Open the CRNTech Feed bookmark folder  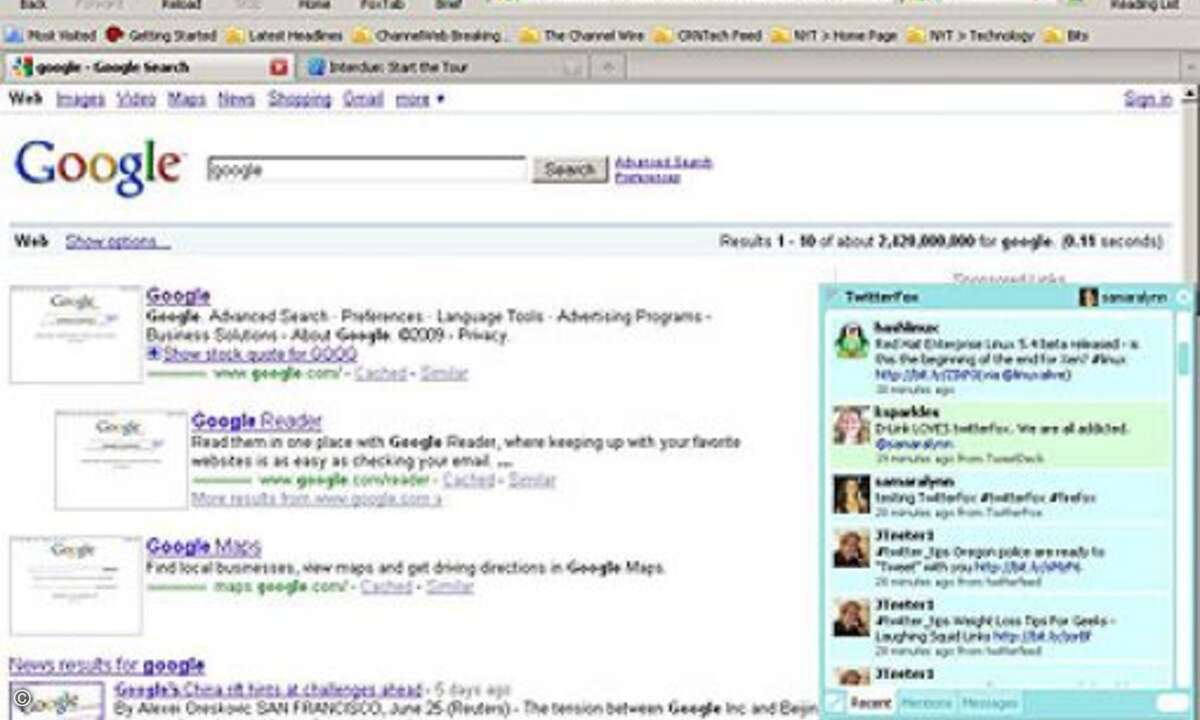point(707,36)
